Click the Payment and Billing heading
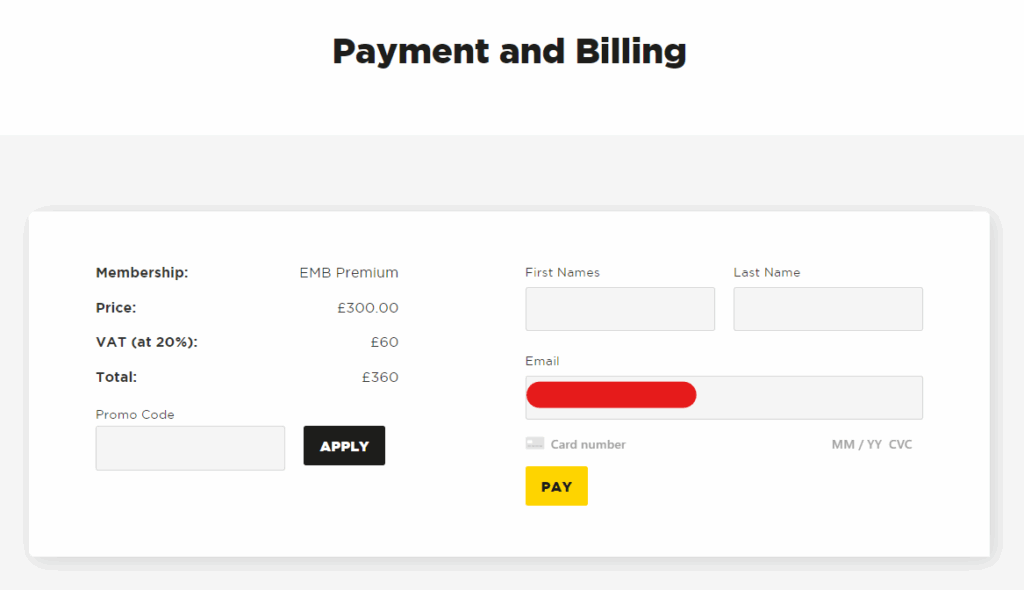This screenshot has height=590, width=1024. [x=509, y=52]
